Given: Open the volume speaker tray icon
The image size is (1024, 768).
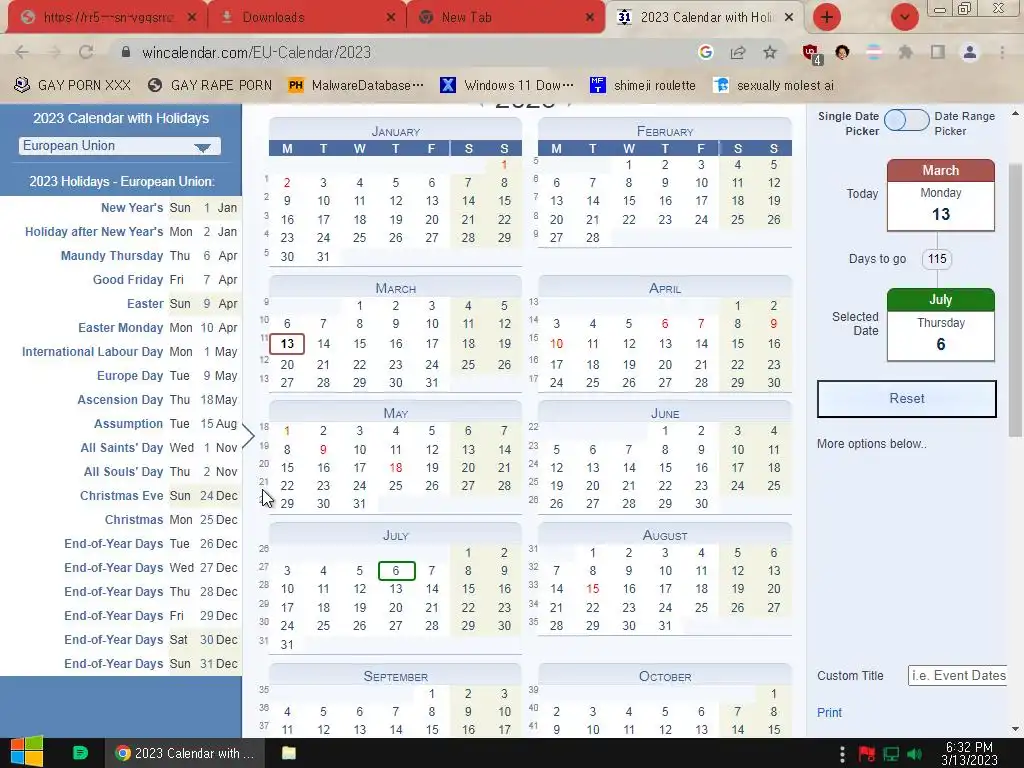Looking at the screenshot, I should (x=914, y=754).
